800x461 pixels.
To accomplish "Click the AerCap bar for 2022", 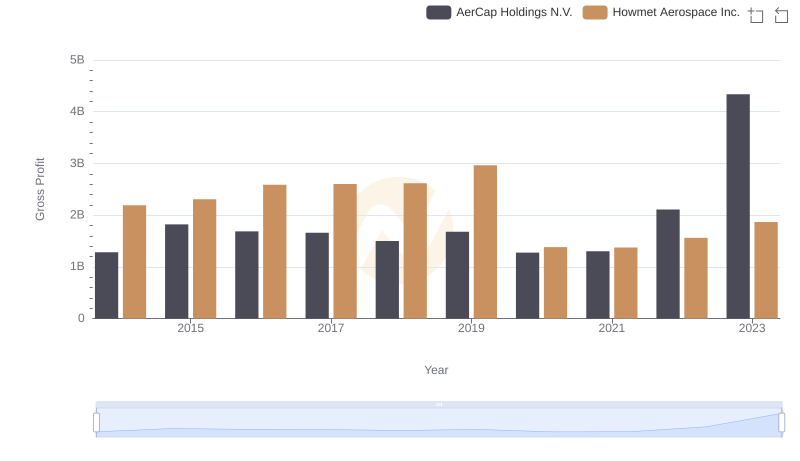I will (668, 264).
